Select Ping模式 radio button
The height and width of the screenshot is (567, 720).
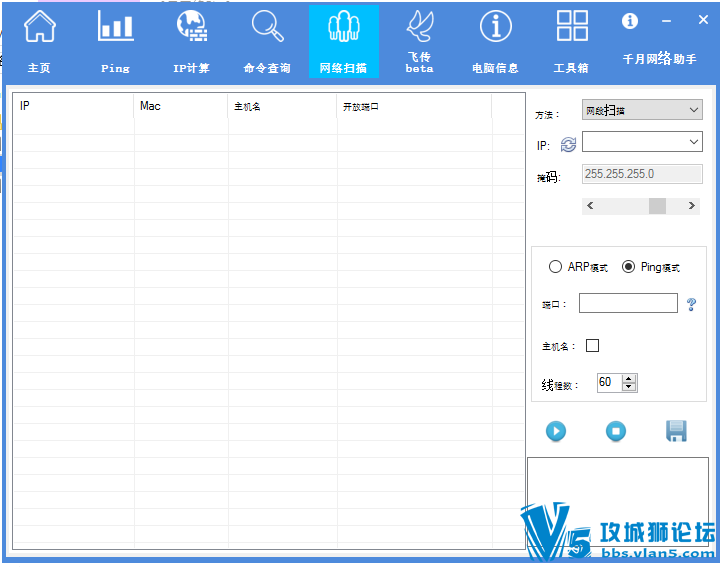click(628, 267)
